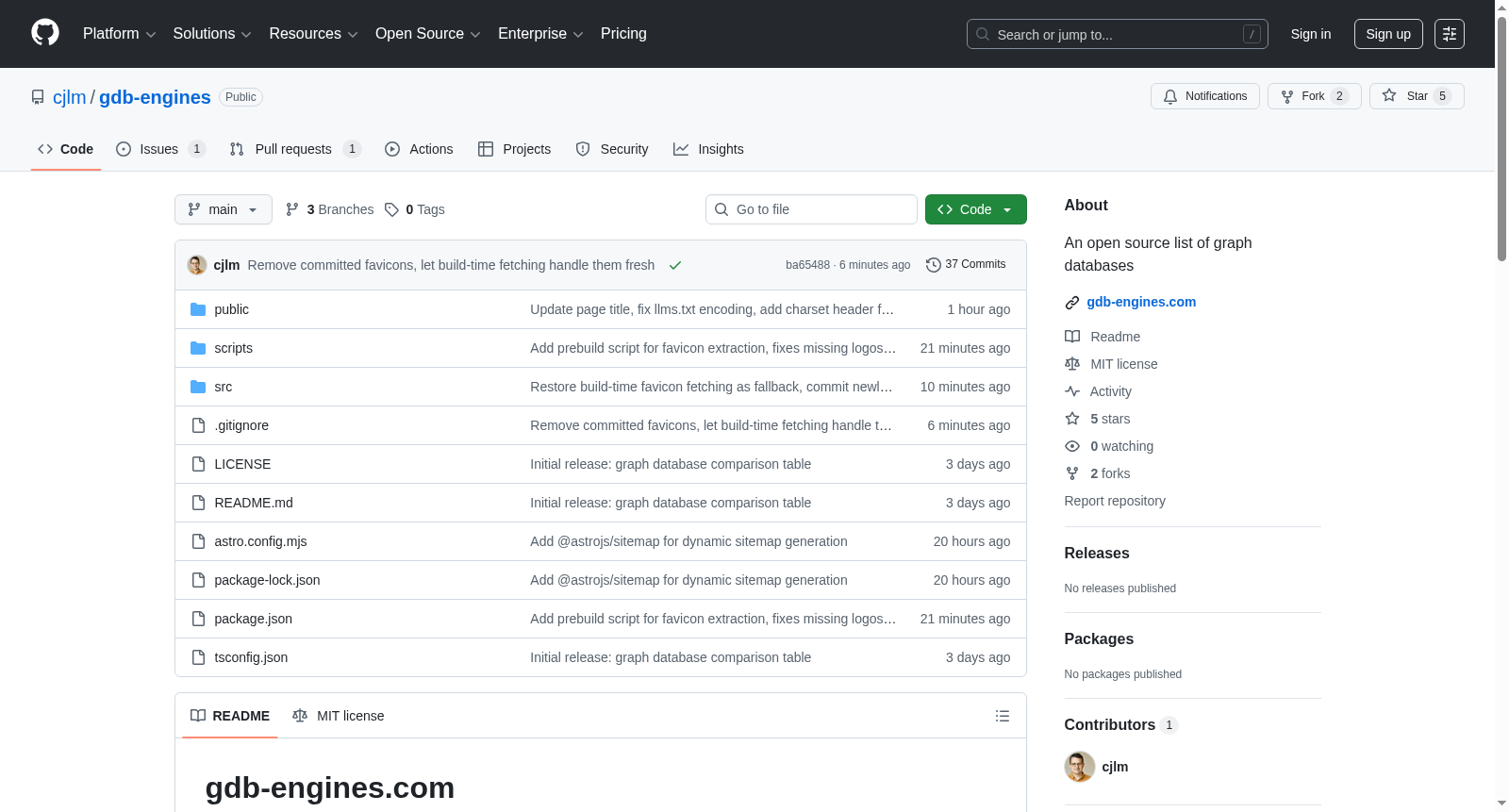Open the cjlm owner profile link
Viewport: 1509px width, 812px height.
point(69,97)
